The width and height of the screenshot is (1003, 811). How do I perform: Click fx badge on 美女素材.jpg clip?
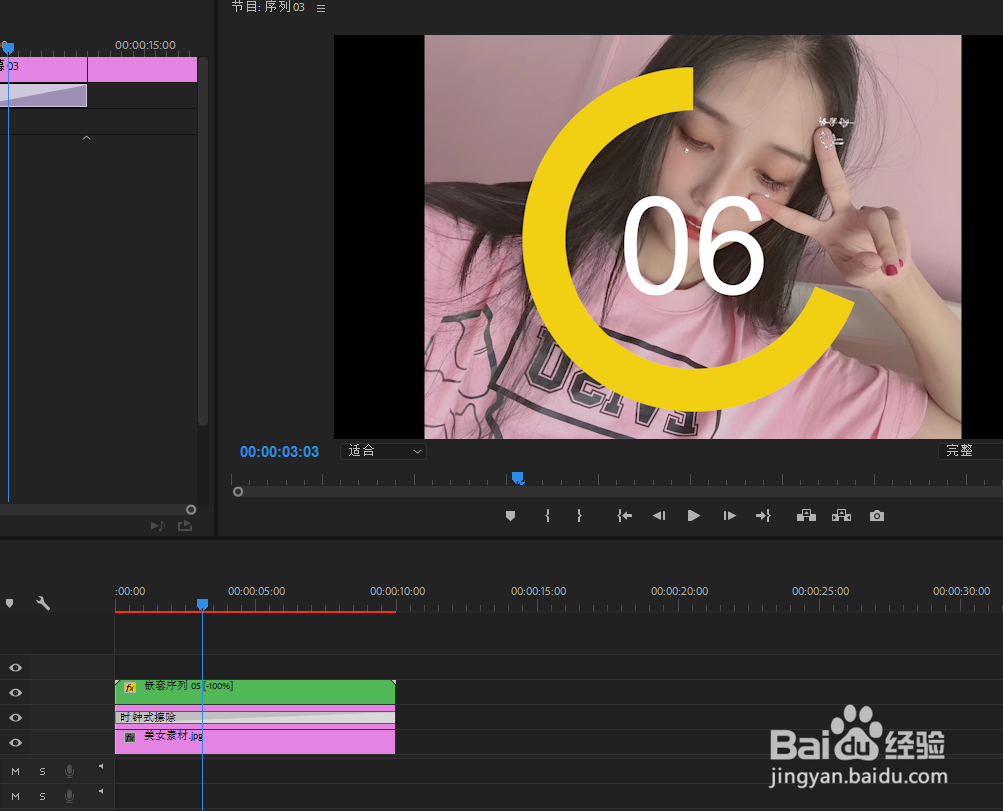coord(130,737)
